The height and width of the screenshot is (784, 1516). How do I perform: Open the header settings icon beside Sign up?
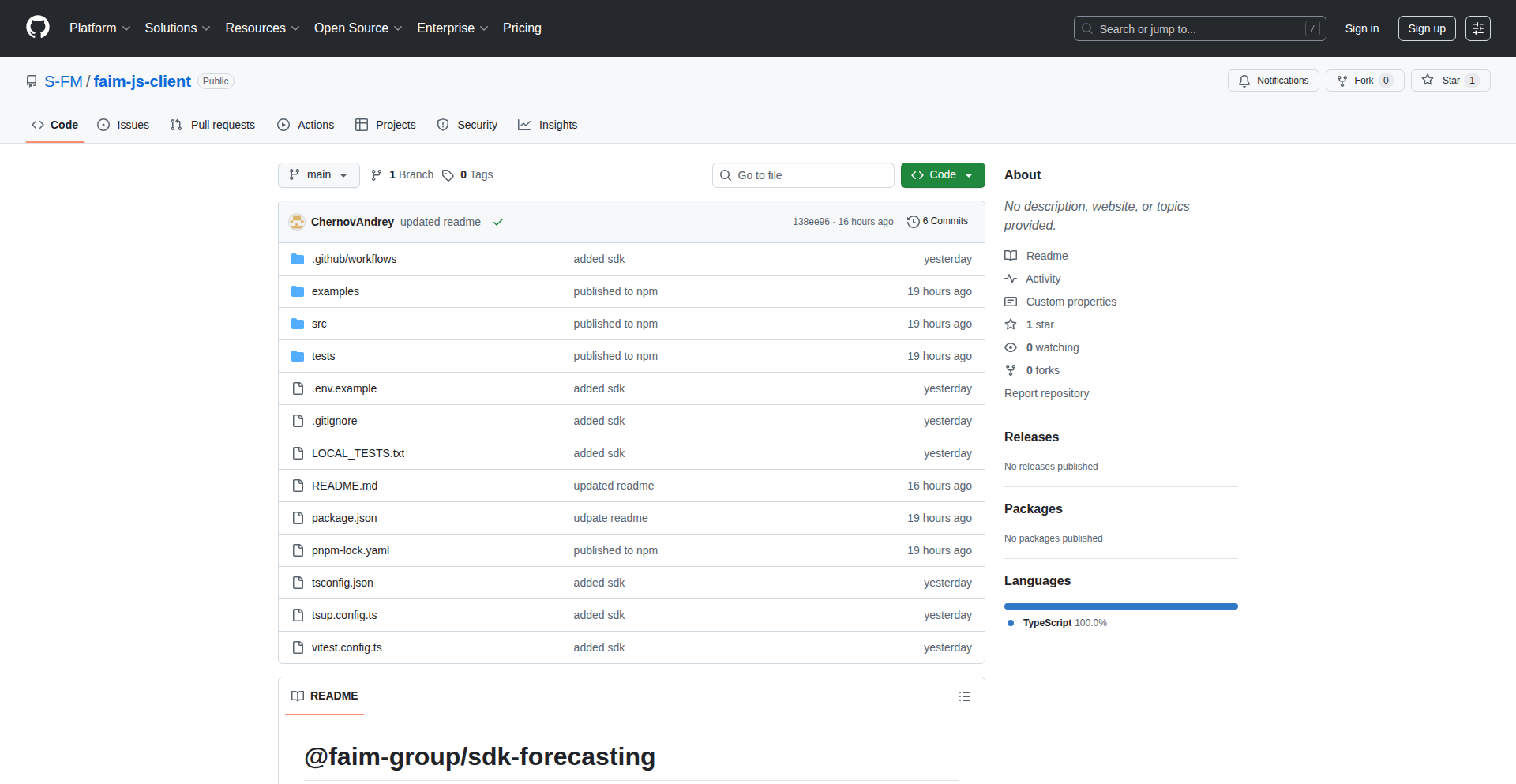[1477, 28]
